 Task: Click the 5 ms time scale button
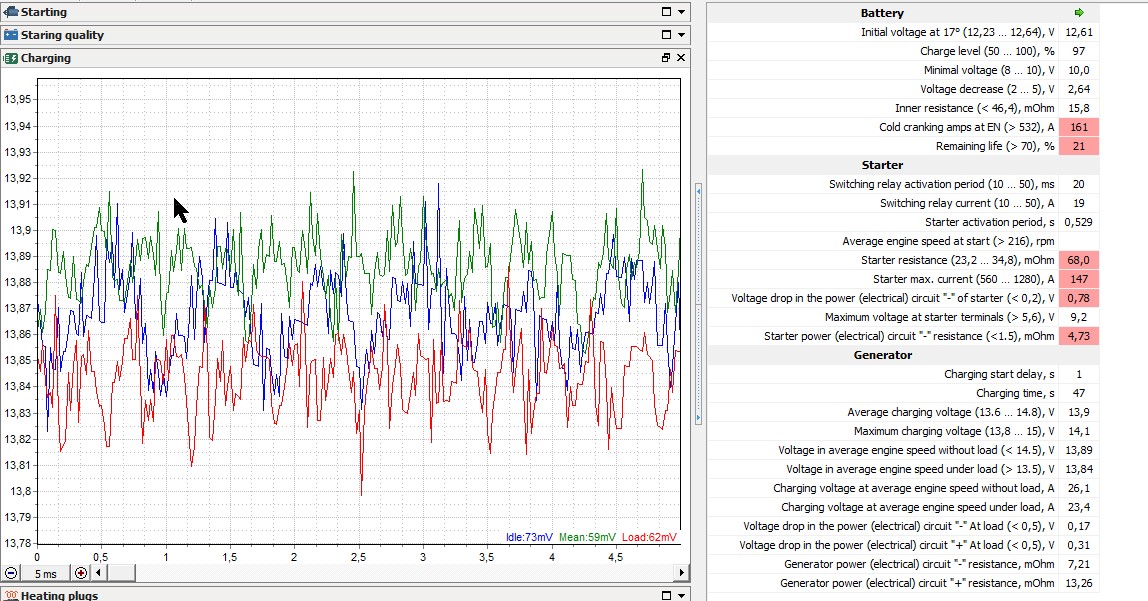(x=45, y=573)
